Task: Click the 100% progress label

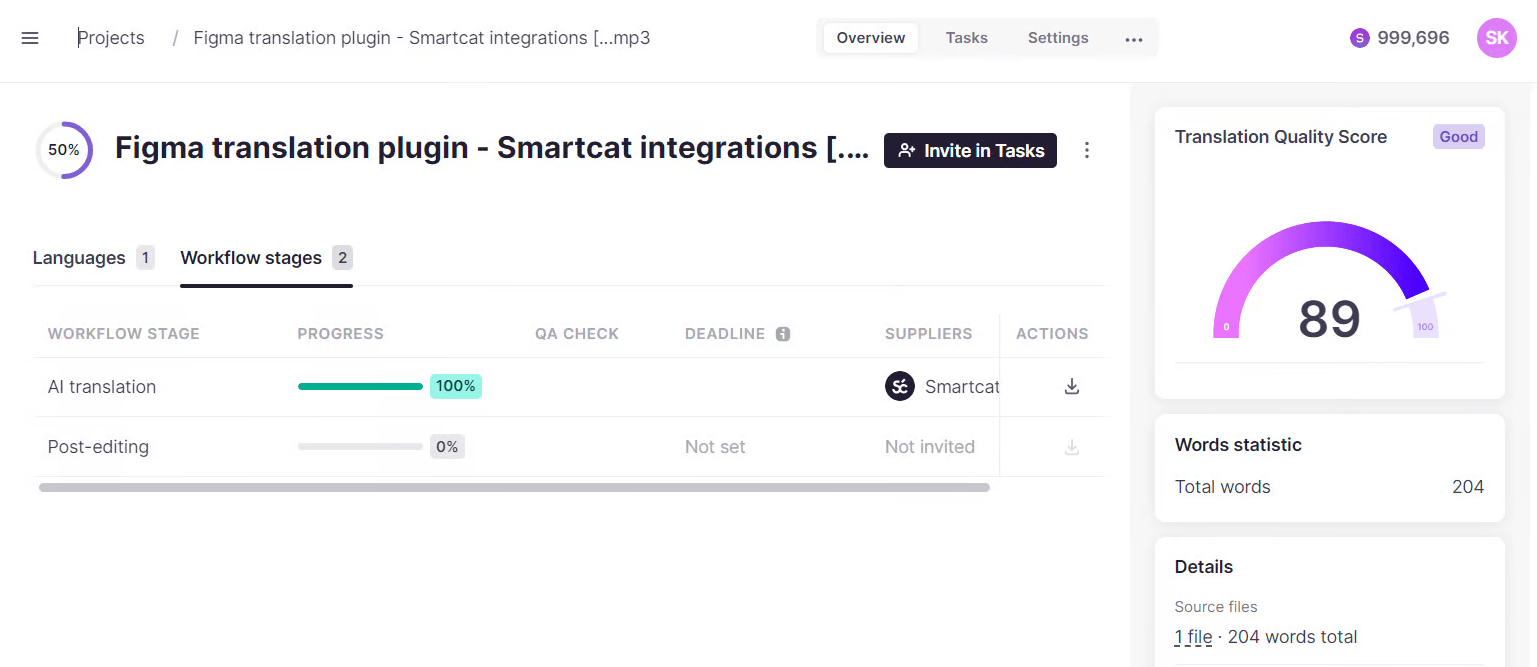Action: (x=456, y=387)
